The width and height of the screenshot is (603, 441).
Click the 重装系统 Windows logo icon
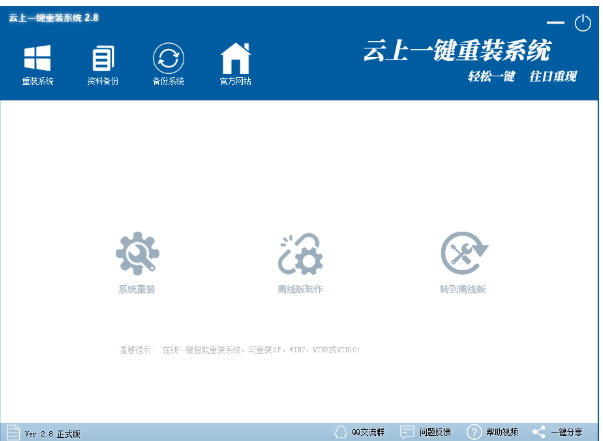[38, 57]
